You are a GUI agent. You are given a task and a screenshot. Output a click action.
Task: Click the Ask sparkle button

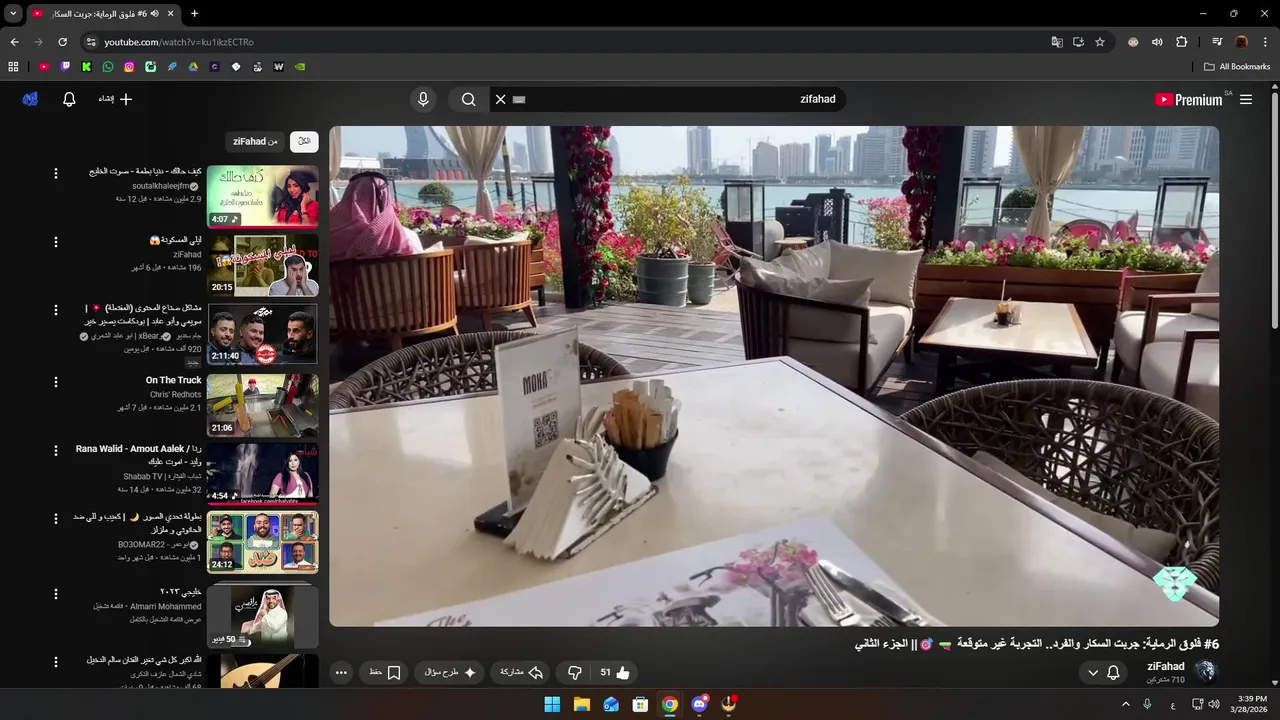point(450,672)
